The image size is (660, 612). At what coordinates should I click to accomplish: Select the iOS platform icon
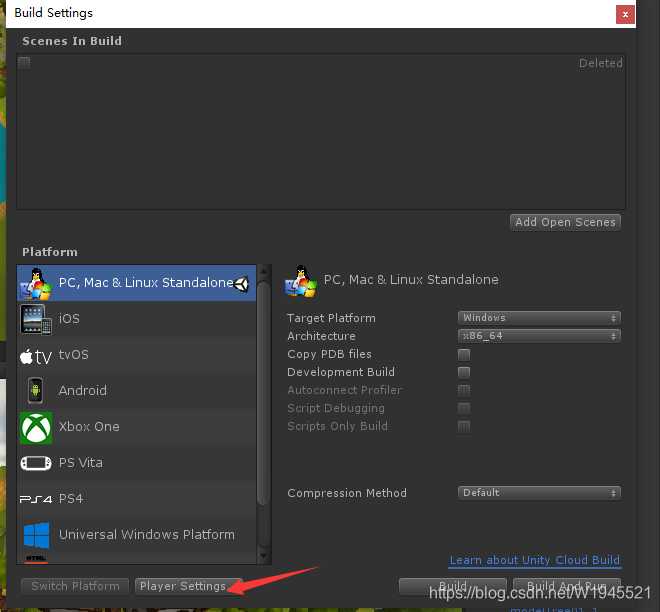[36, 319]
